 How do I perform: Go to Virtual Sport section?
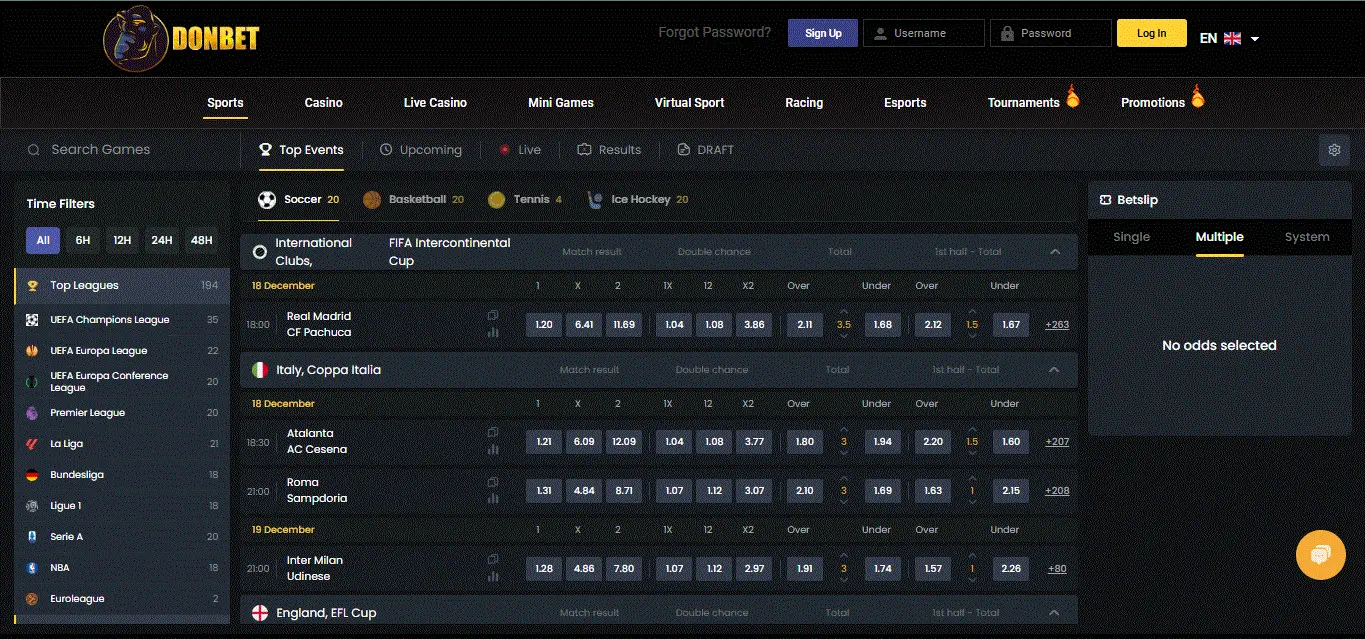pos(689,103)
